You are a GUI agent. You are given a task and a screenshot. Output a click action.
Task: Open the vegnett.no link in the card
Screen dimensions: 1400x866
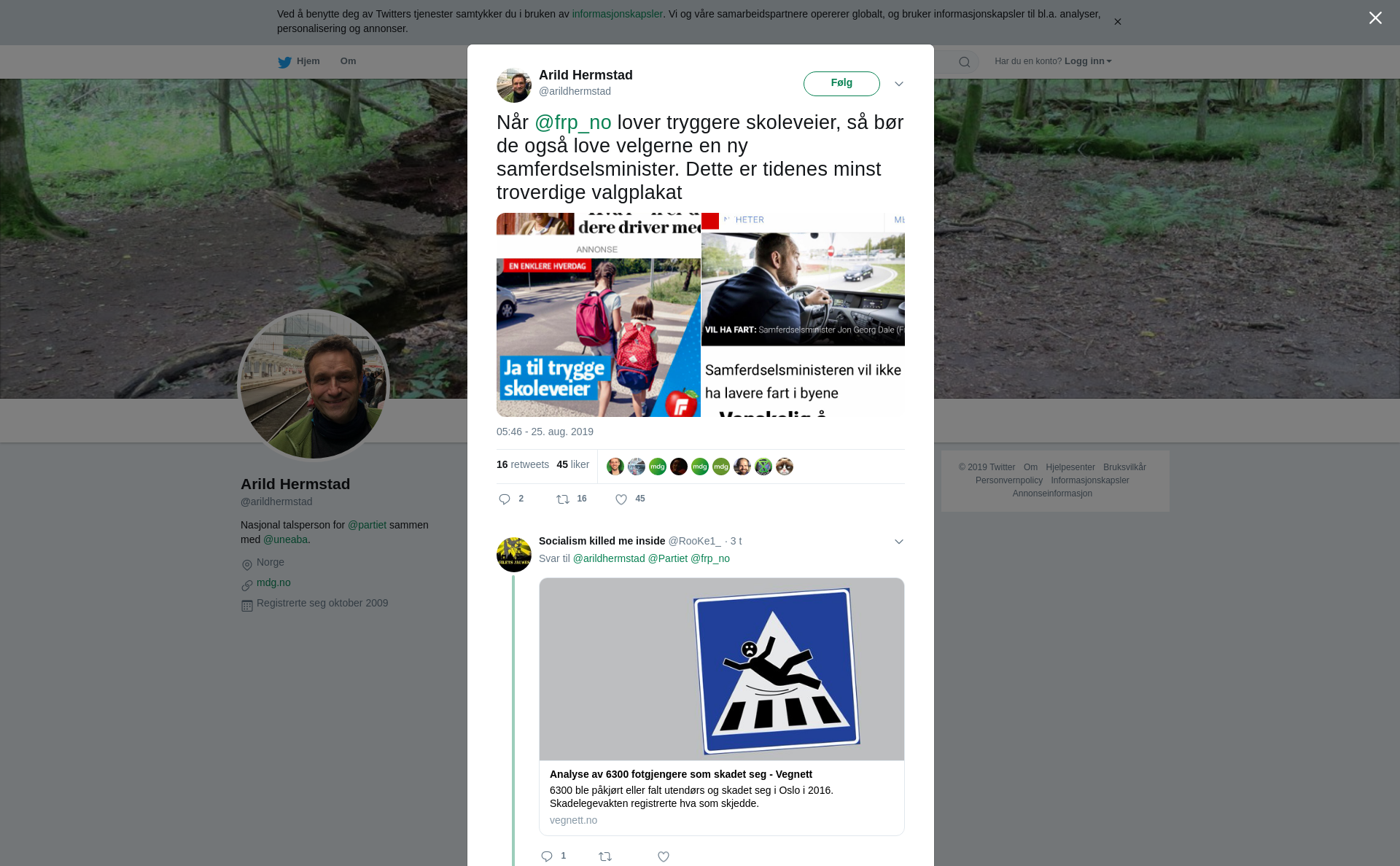point(573,820)
